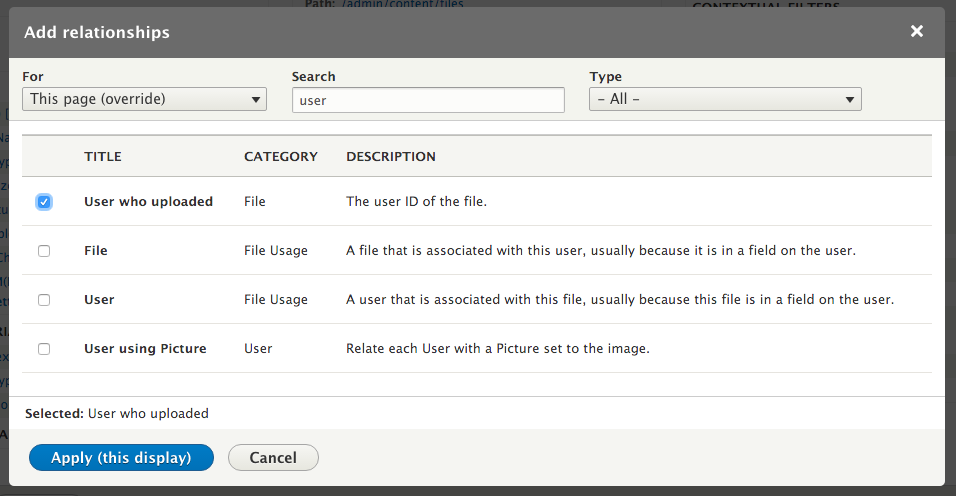This screenshot has width=956, height=496.
Task: Uncheck the User who uploaded checkbox
Action: pyautogui.click(x=44, y=202)
